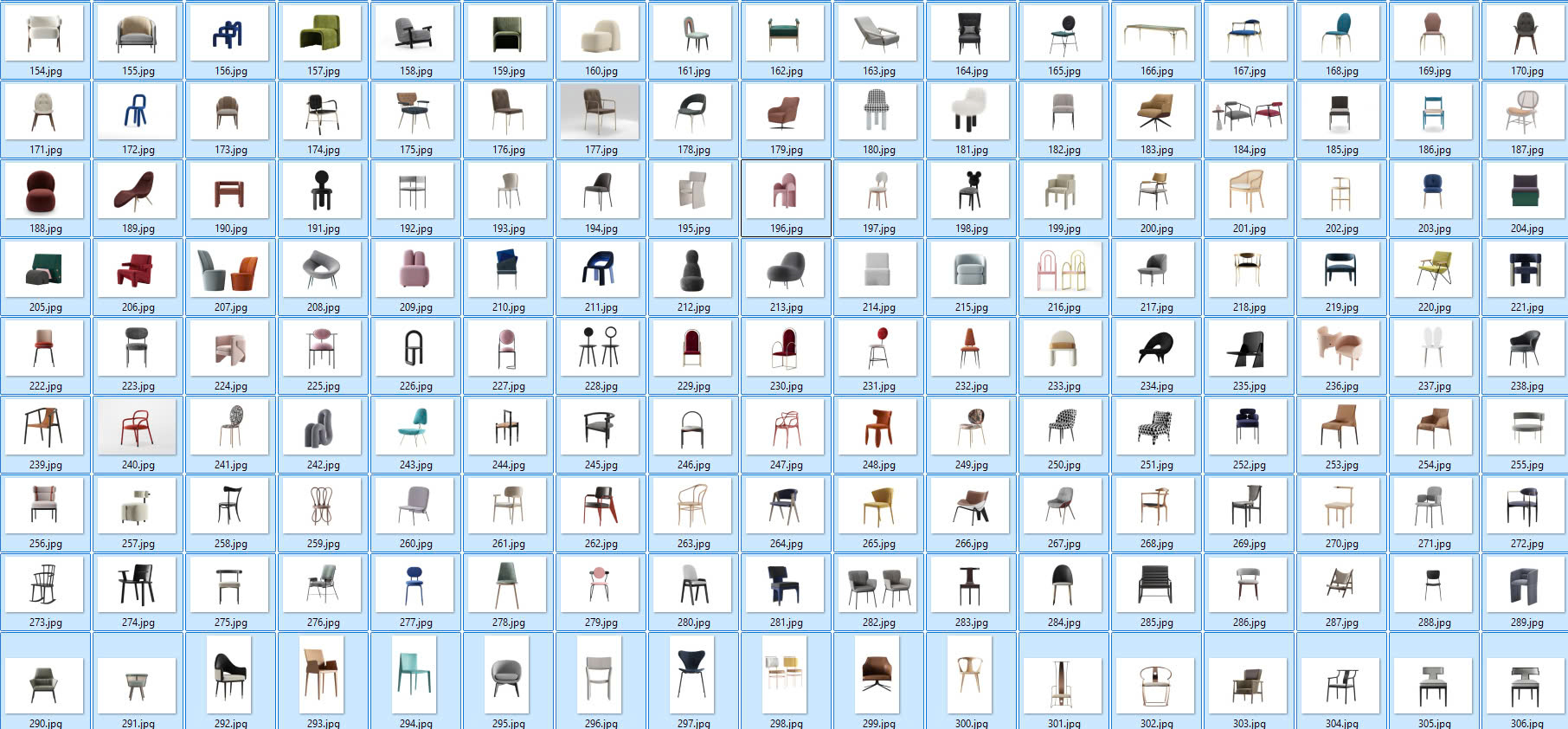Viewport: 1568px width, 729px height.
Task: Open the long table image 166.jpg
Action: tap(1156, 33)
